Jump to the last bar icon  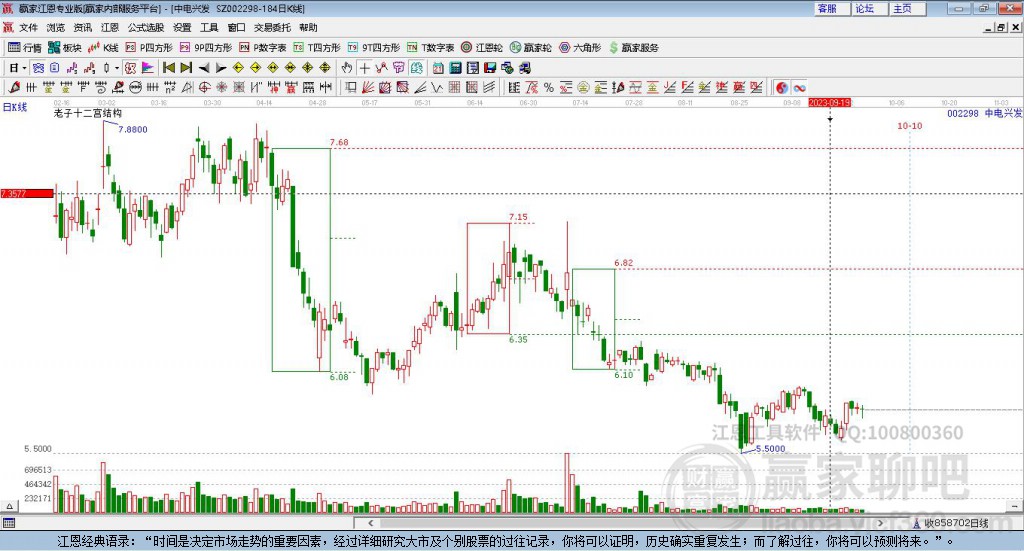point(186,68)
